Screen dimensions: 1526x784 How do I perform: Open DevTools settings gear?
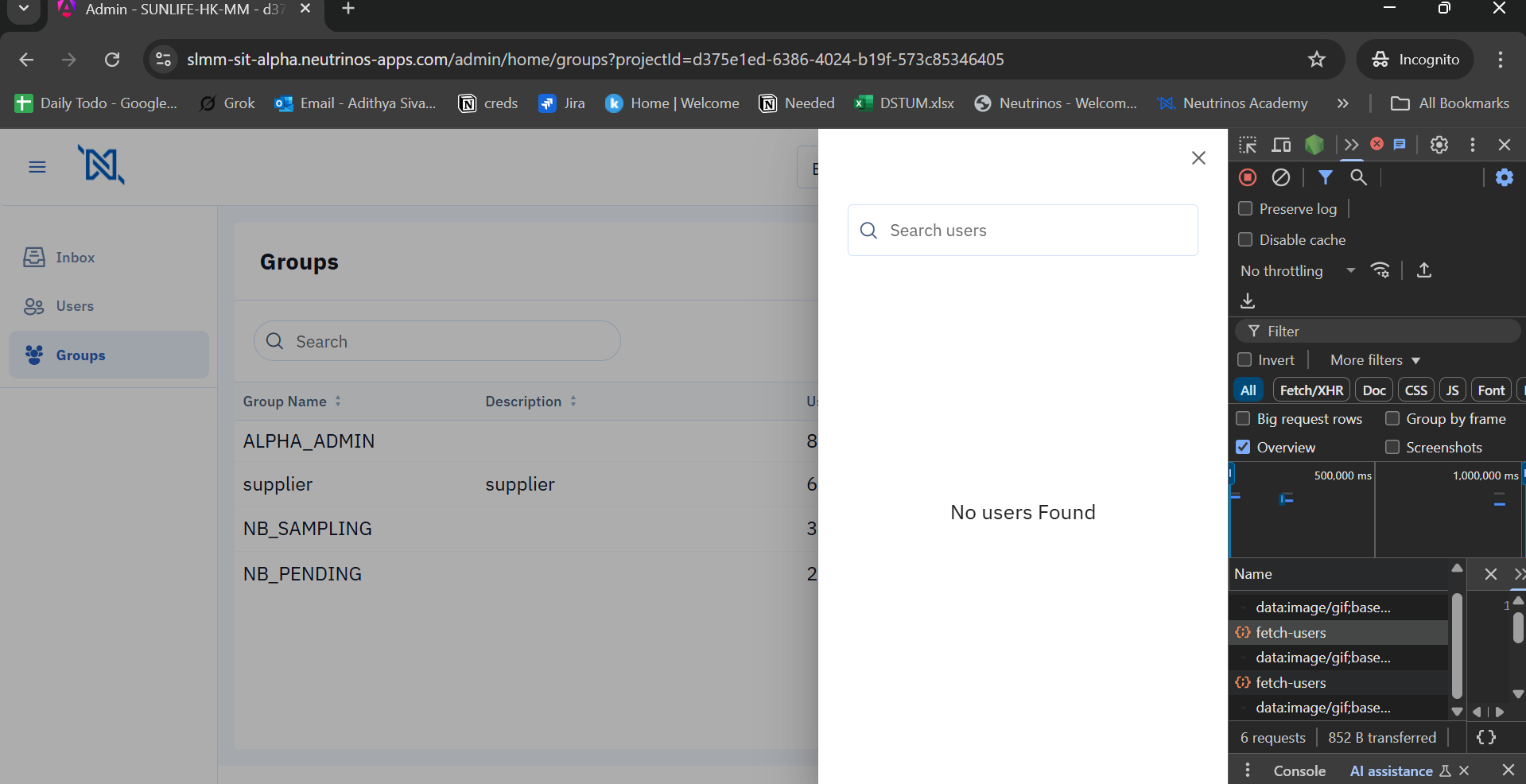[1439, 145]
